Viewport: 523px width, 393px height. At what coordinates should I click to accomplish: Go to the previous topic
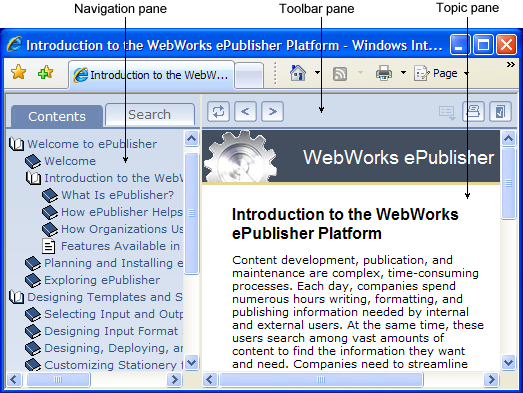point(245,111)
